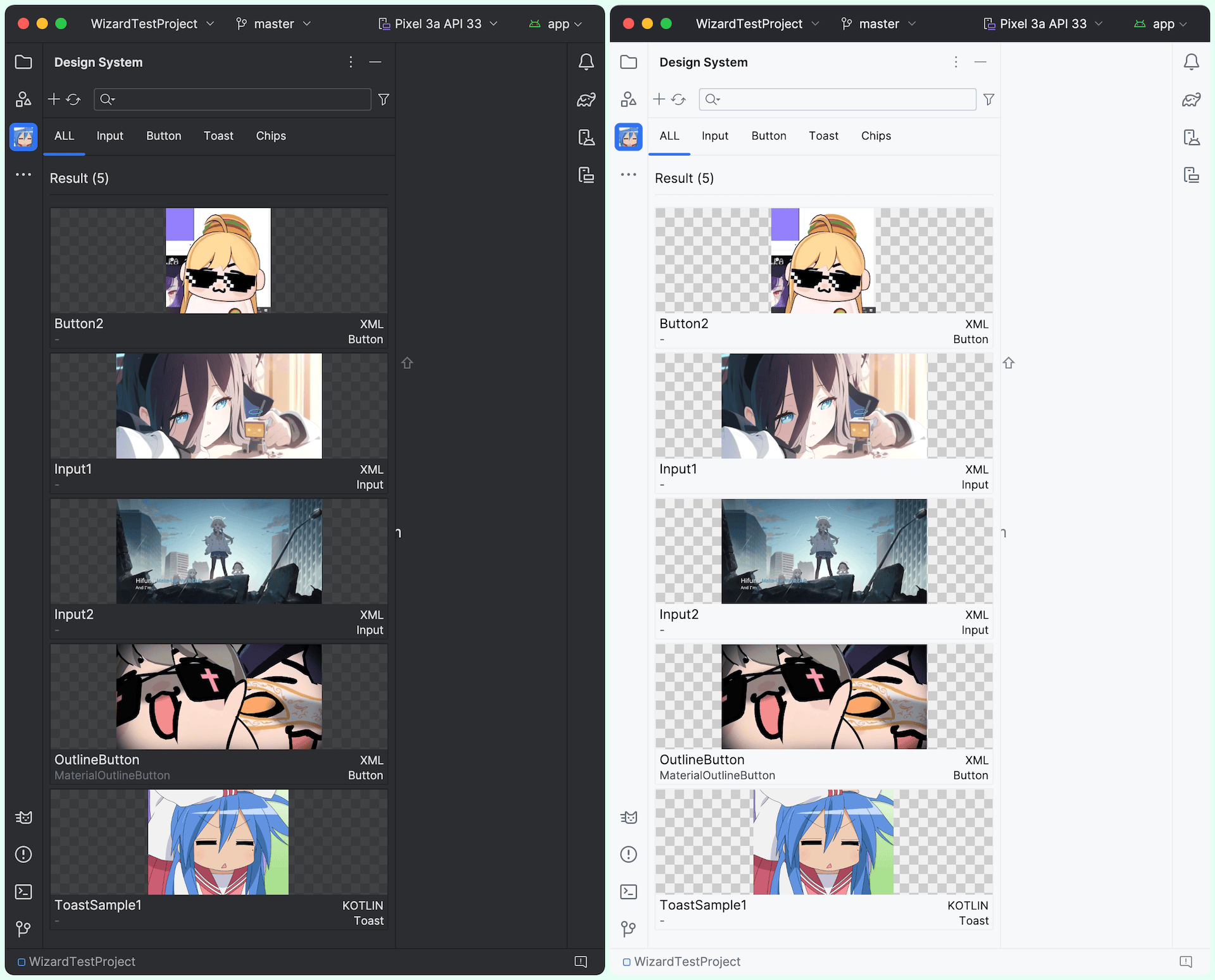Click search field in light window
This screenshot has height=980, width=1215.
[837, 99]
